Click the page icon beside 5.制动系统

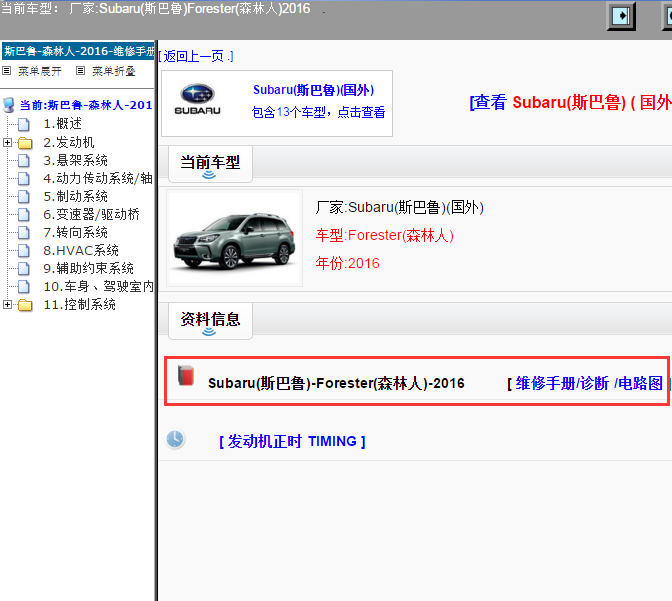(x=24, y=197)
